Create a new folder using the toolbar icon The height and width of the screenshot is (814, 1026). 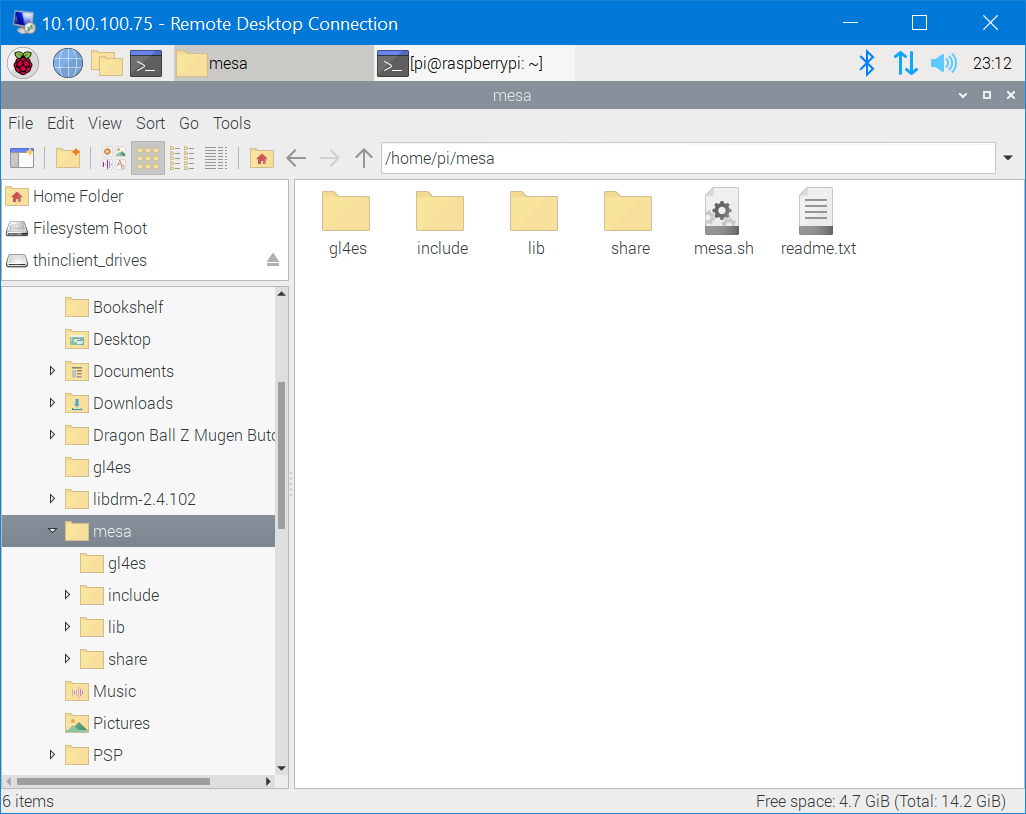67,158
